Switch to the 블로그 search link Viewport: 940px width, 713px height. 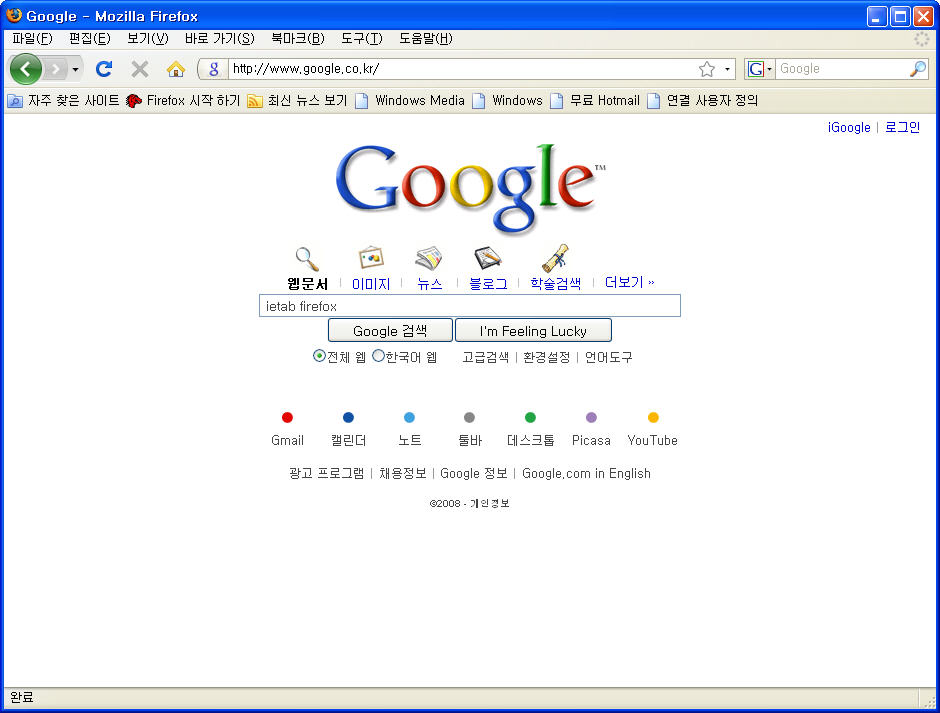pyautogui.click(x=488, y=284)
